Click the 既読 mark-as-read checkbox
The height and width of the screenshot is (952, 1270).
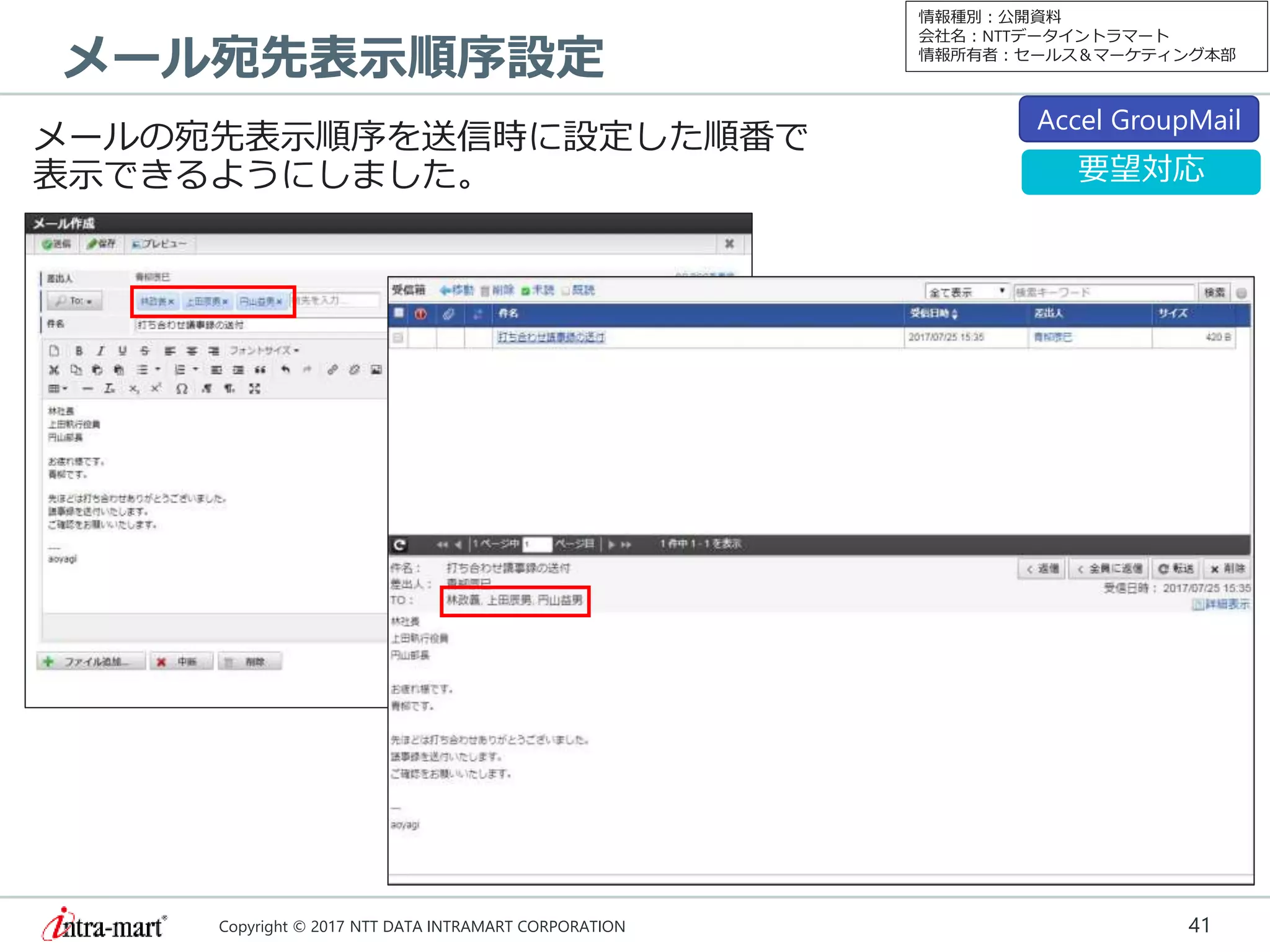[567, 291]
